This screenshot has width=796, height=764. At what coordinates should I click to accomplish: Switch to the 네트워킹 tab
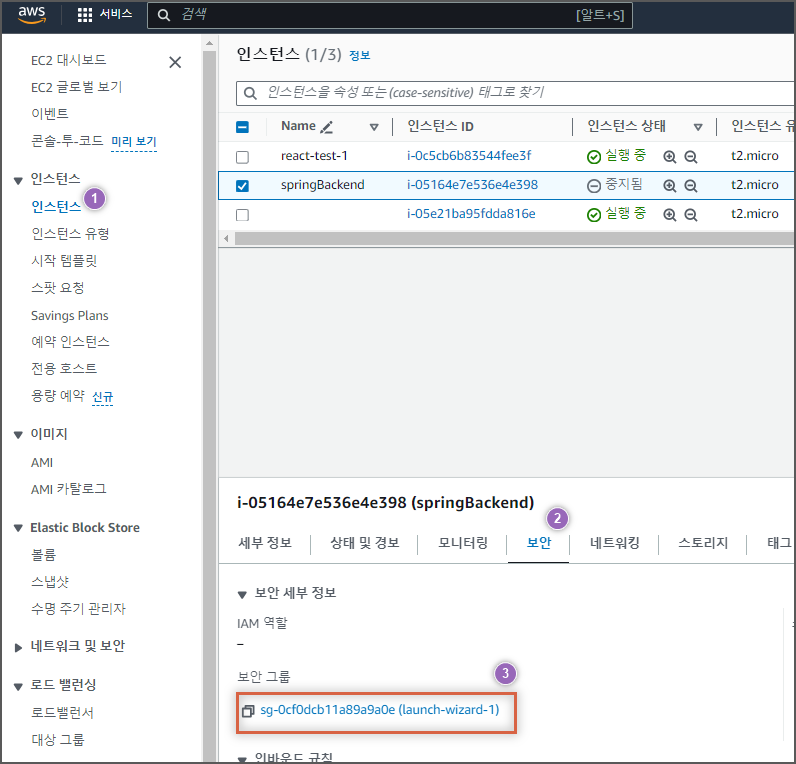click(x=614, y=543)
